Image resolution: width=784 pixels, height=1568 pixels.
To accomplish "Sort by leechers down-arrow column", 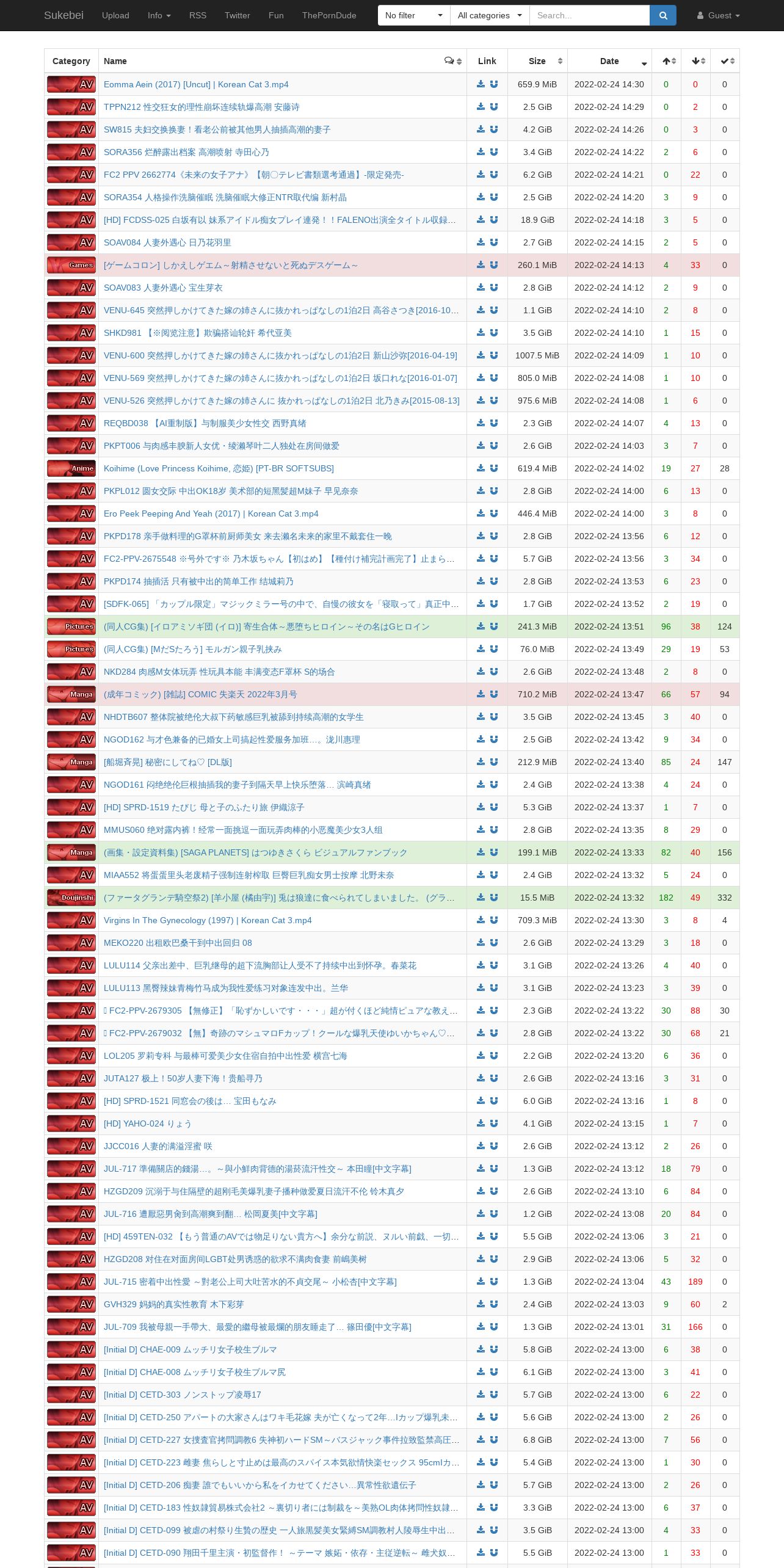I will tap(695, 61).
